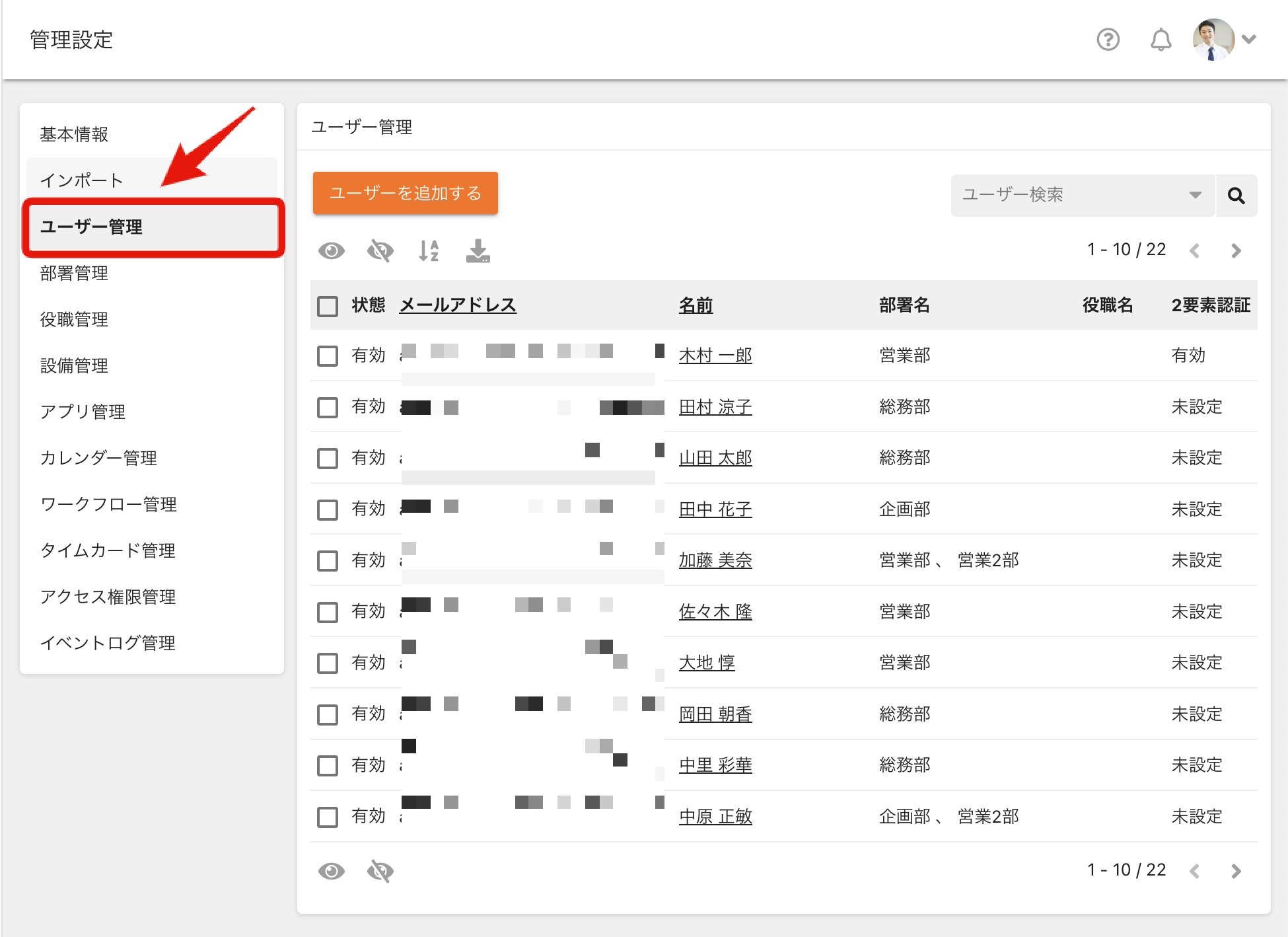Open user 中原 正敏

pos(715,817)
